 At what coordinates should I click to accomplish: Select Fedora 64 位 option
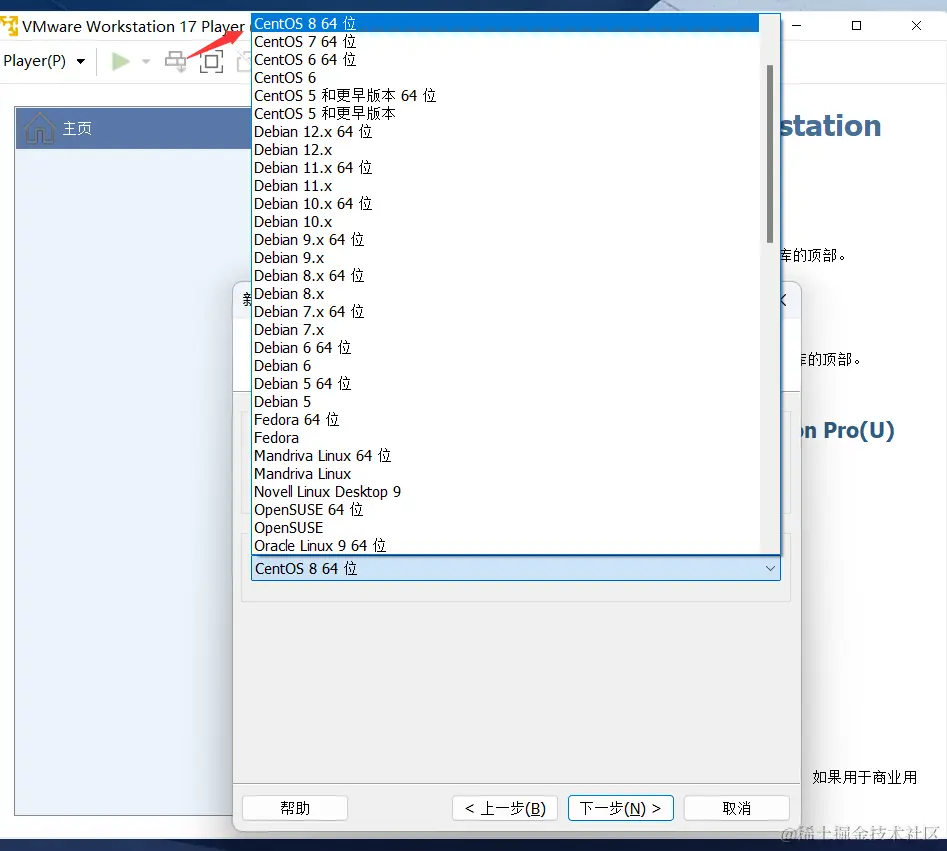(505, 420)
